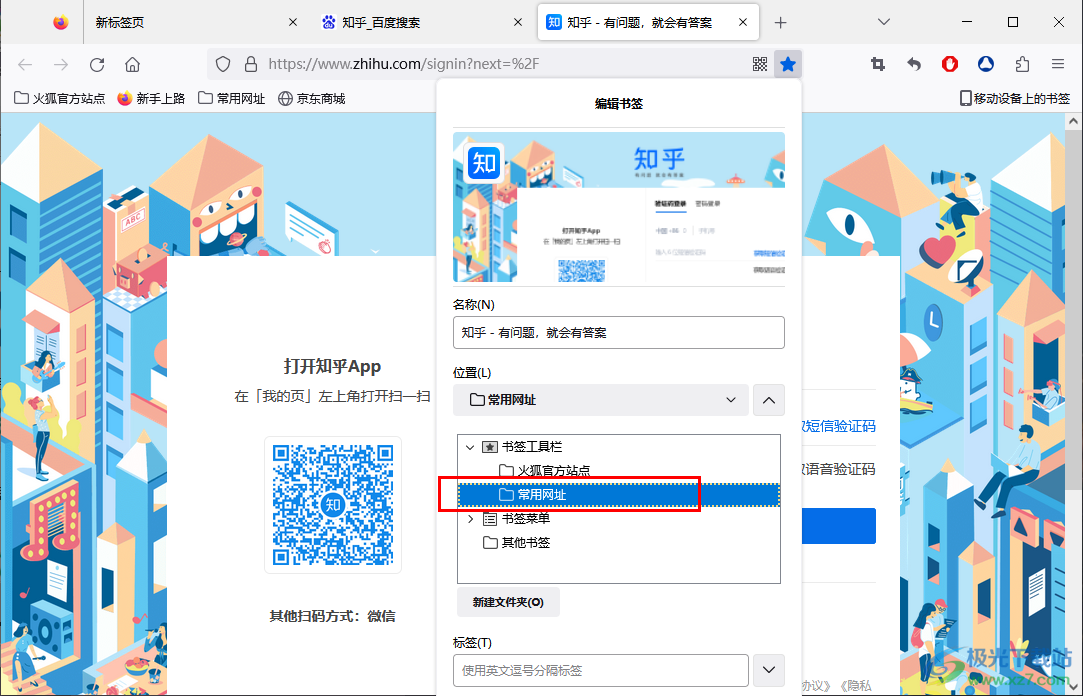Image resolution: width=1083 pixels, height=696 pixels.
Task: Close the 新标签页 tab
Action: click(293, 22)
